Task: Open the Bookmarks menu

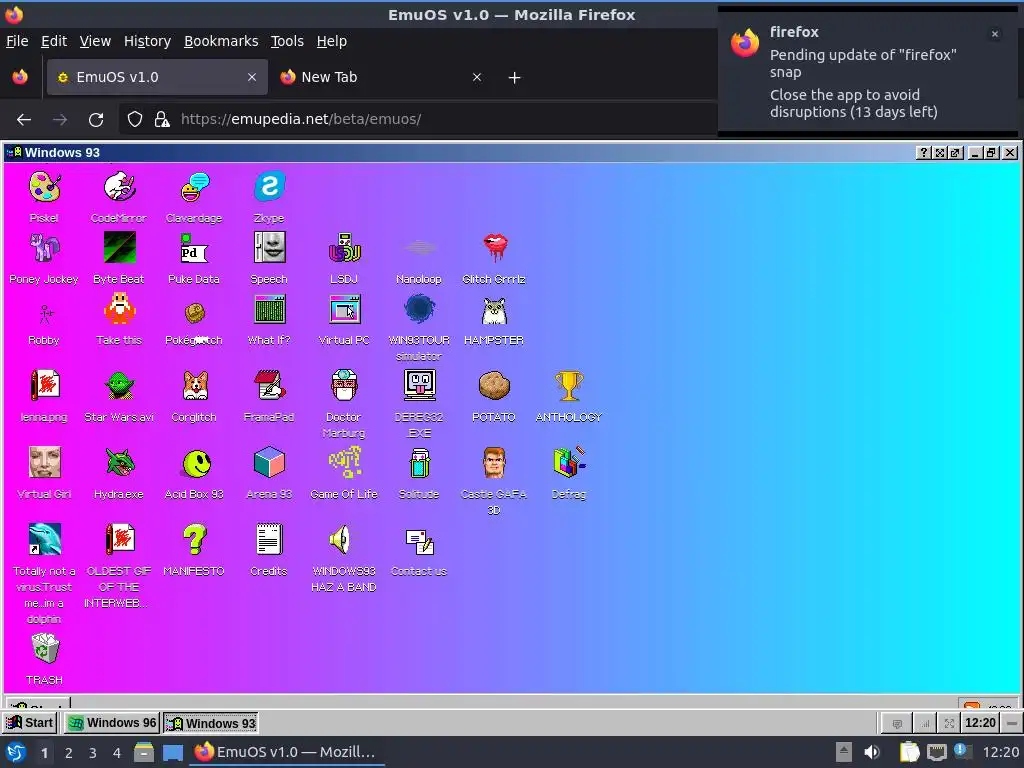Action: (221, 41)
